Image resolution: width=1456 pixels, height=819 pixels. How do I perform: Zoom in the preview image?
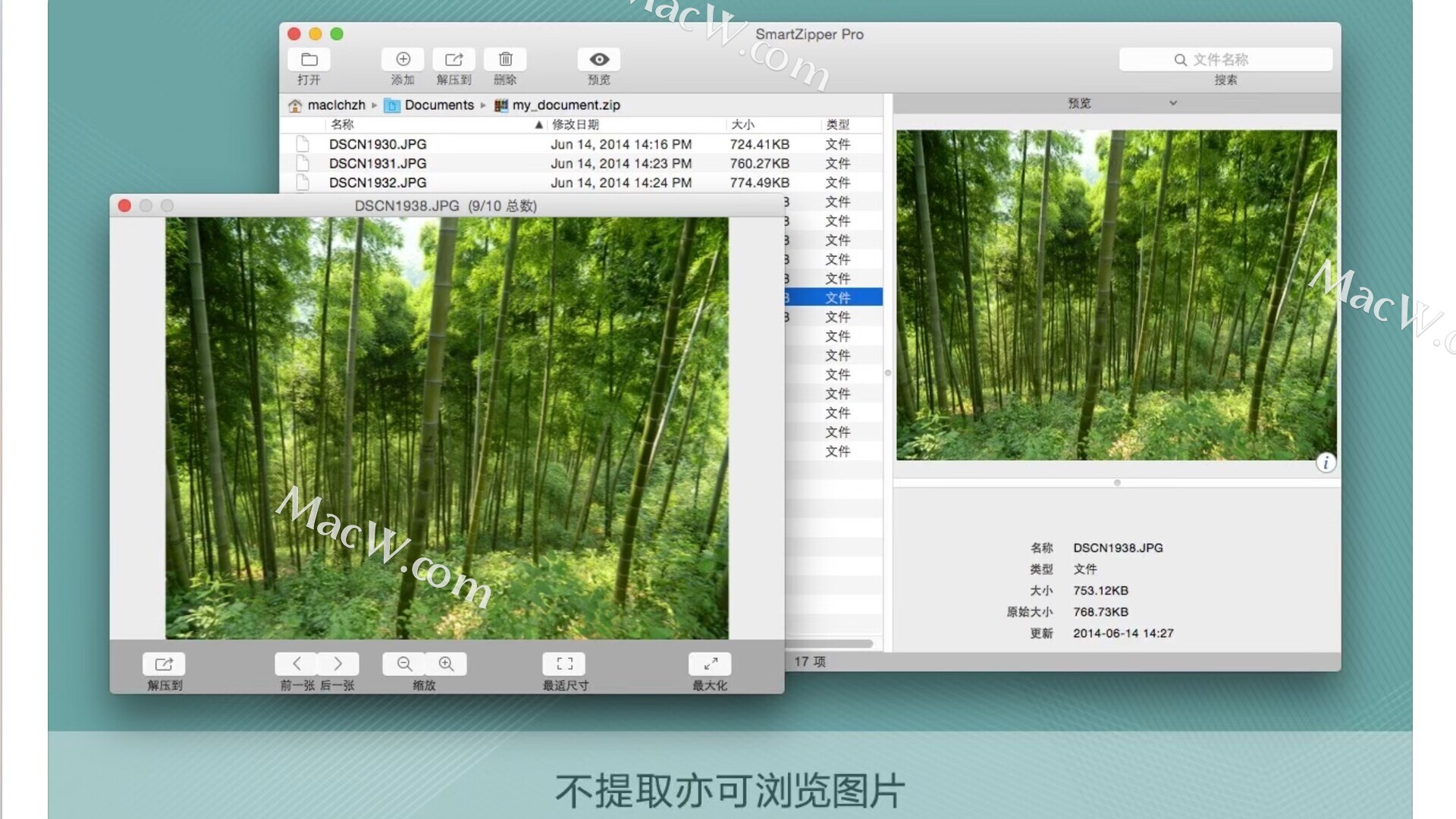click(446, 664)
